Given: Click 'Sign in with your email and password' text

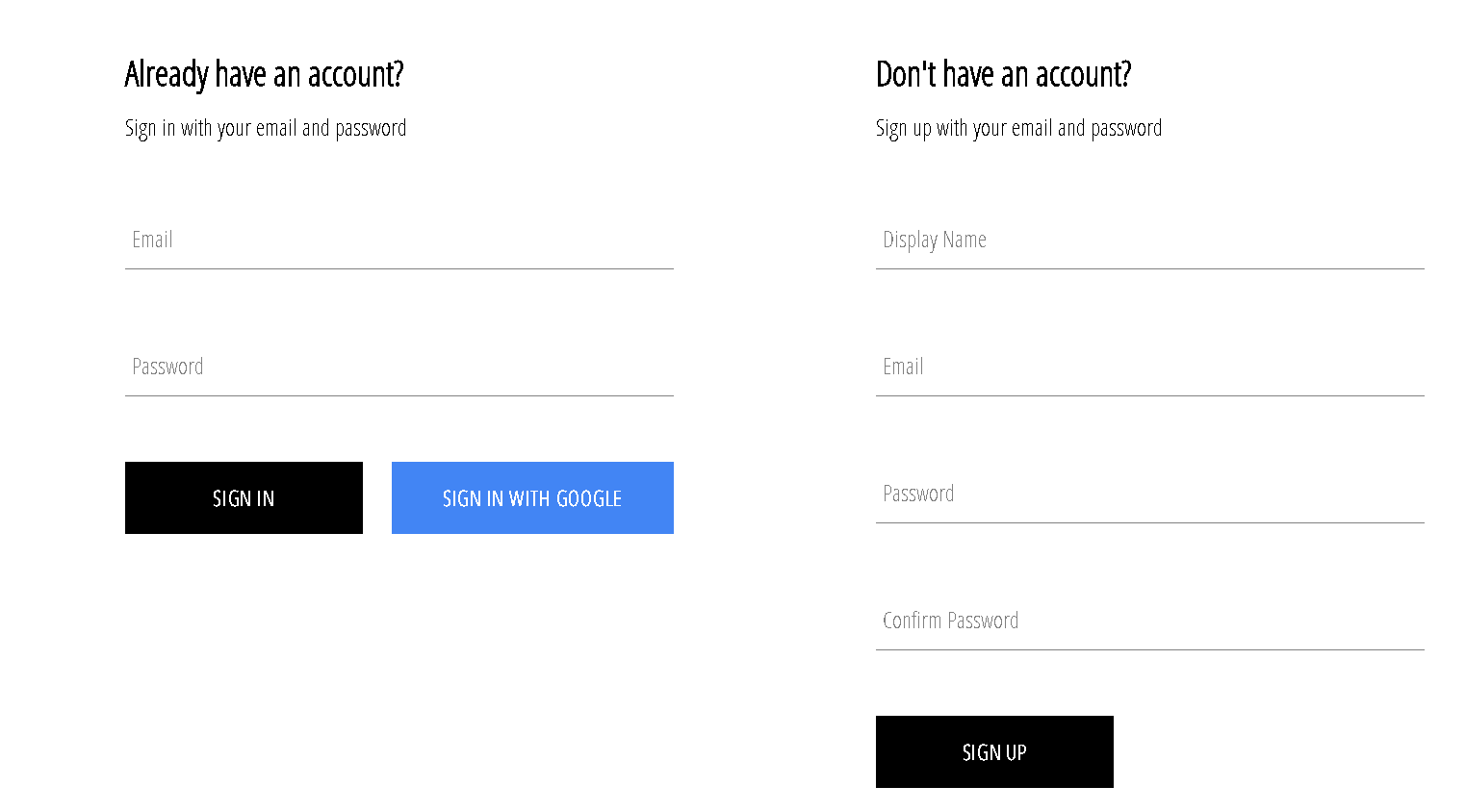Looking at the screenshot, I should pos(266,127).
